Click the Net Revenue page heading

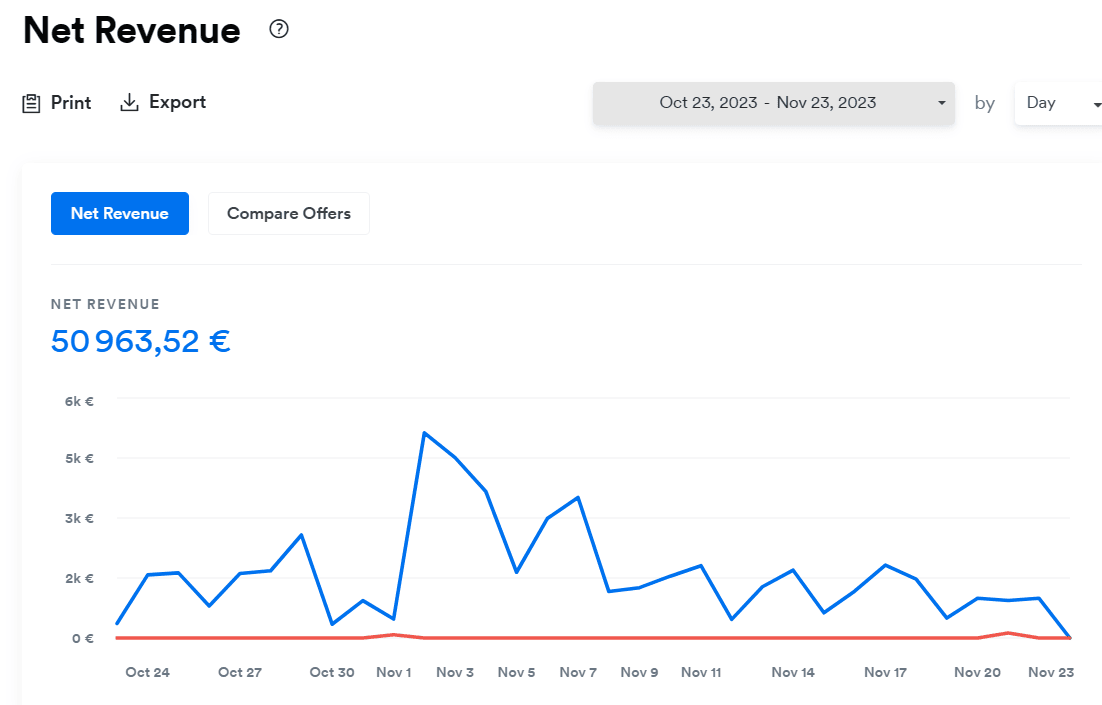coord(131,31)
